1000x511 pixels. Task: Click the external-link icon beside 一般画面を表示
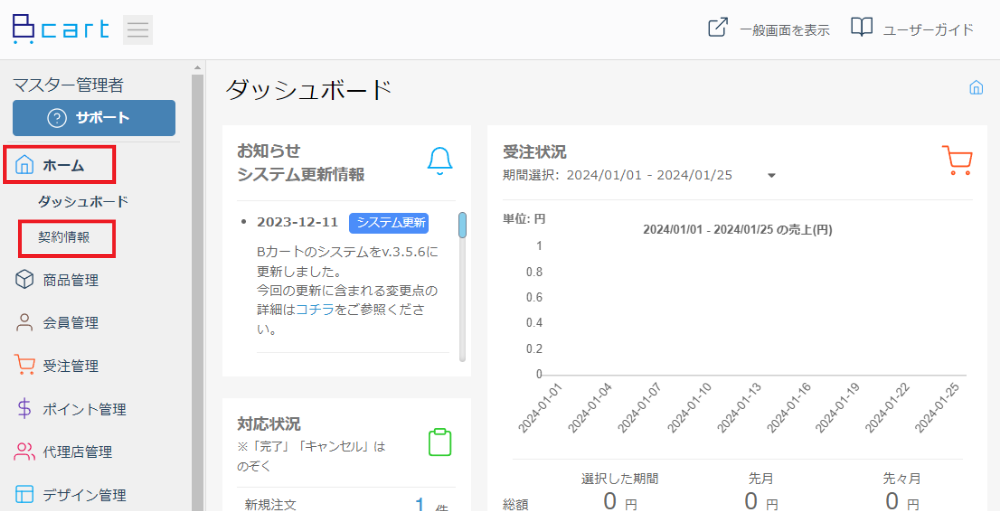point(718,28)
